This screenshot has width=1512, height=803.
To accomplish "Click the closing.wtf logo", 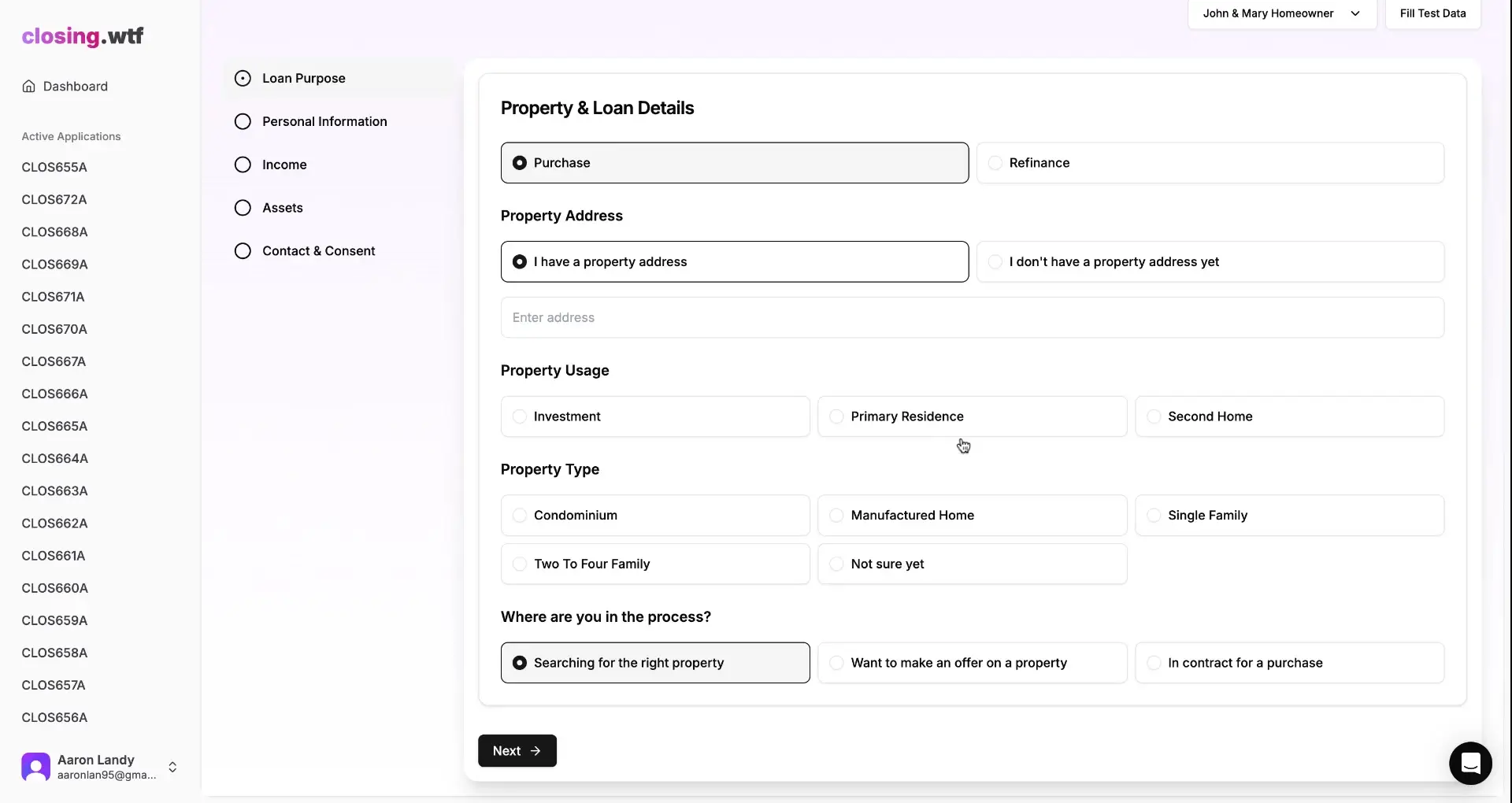I will (x=82, y=36).
